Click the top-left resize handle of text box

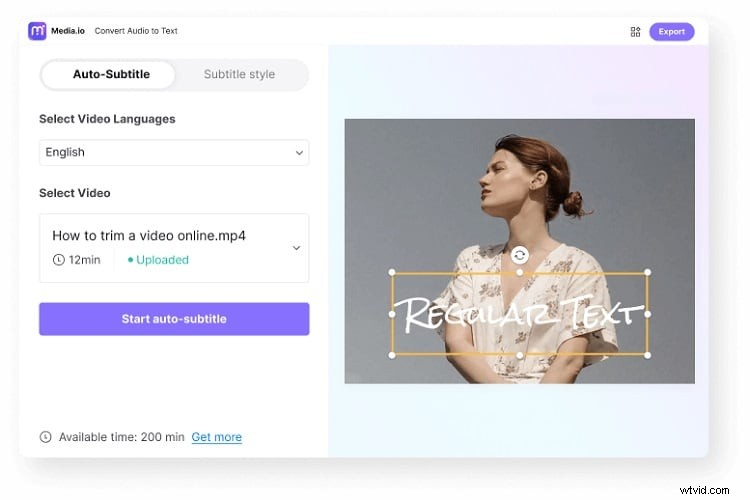tap(392, 272)
